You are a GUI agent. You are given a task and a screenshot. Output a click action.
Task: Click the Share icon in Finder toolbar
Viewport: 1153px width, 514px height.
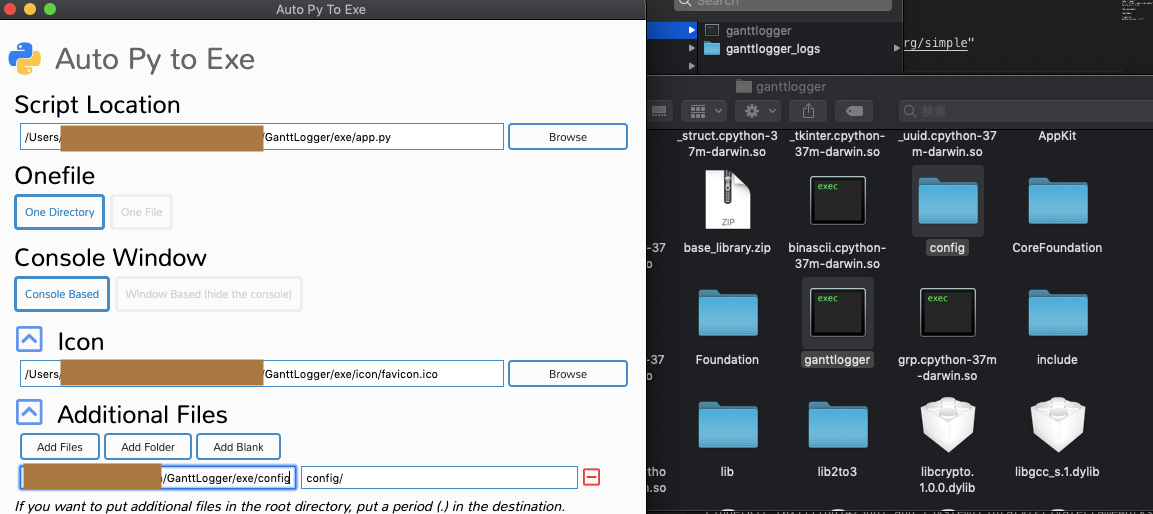808,111
